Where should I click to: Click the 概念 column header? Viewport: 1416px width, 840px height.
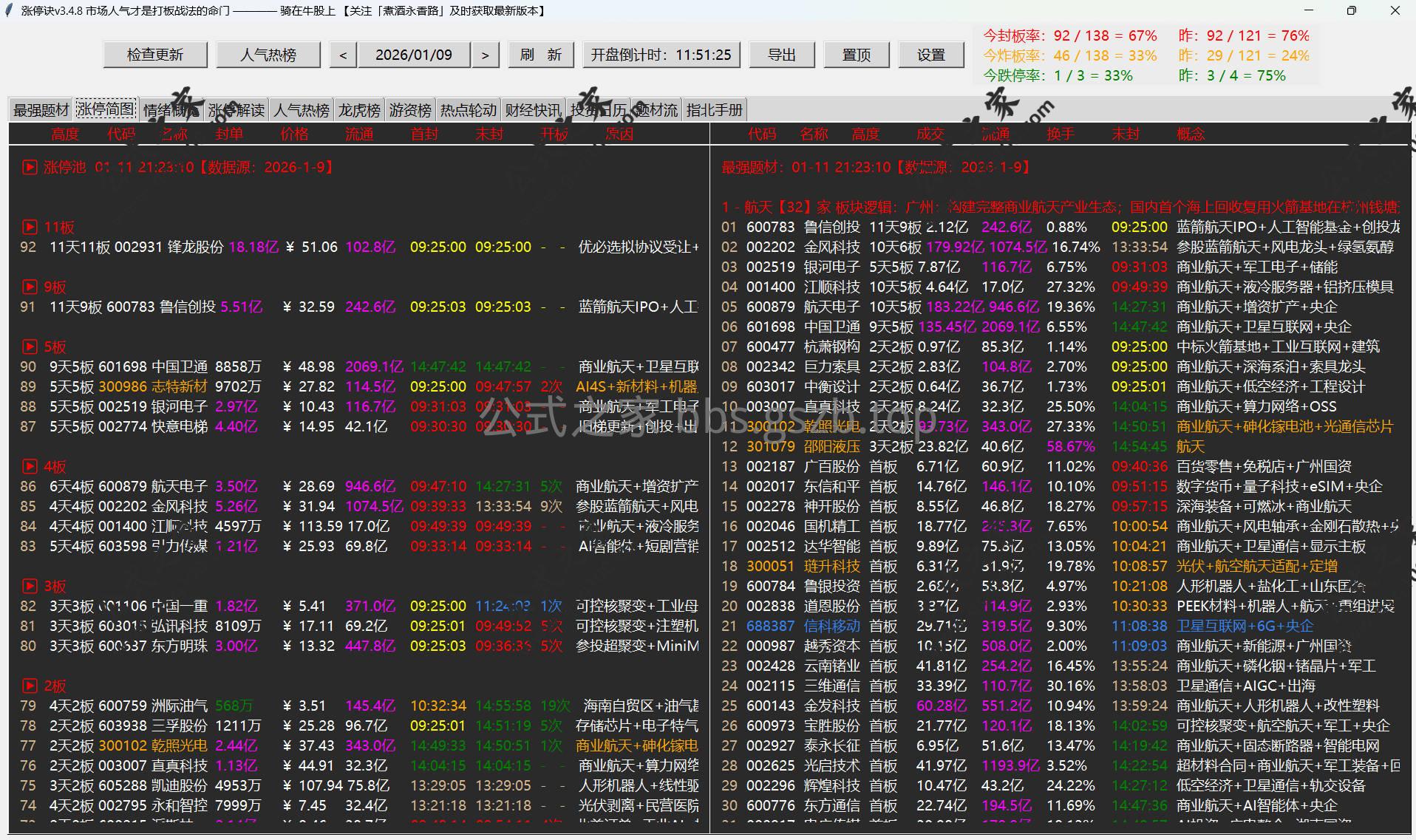pos(1191,134)
